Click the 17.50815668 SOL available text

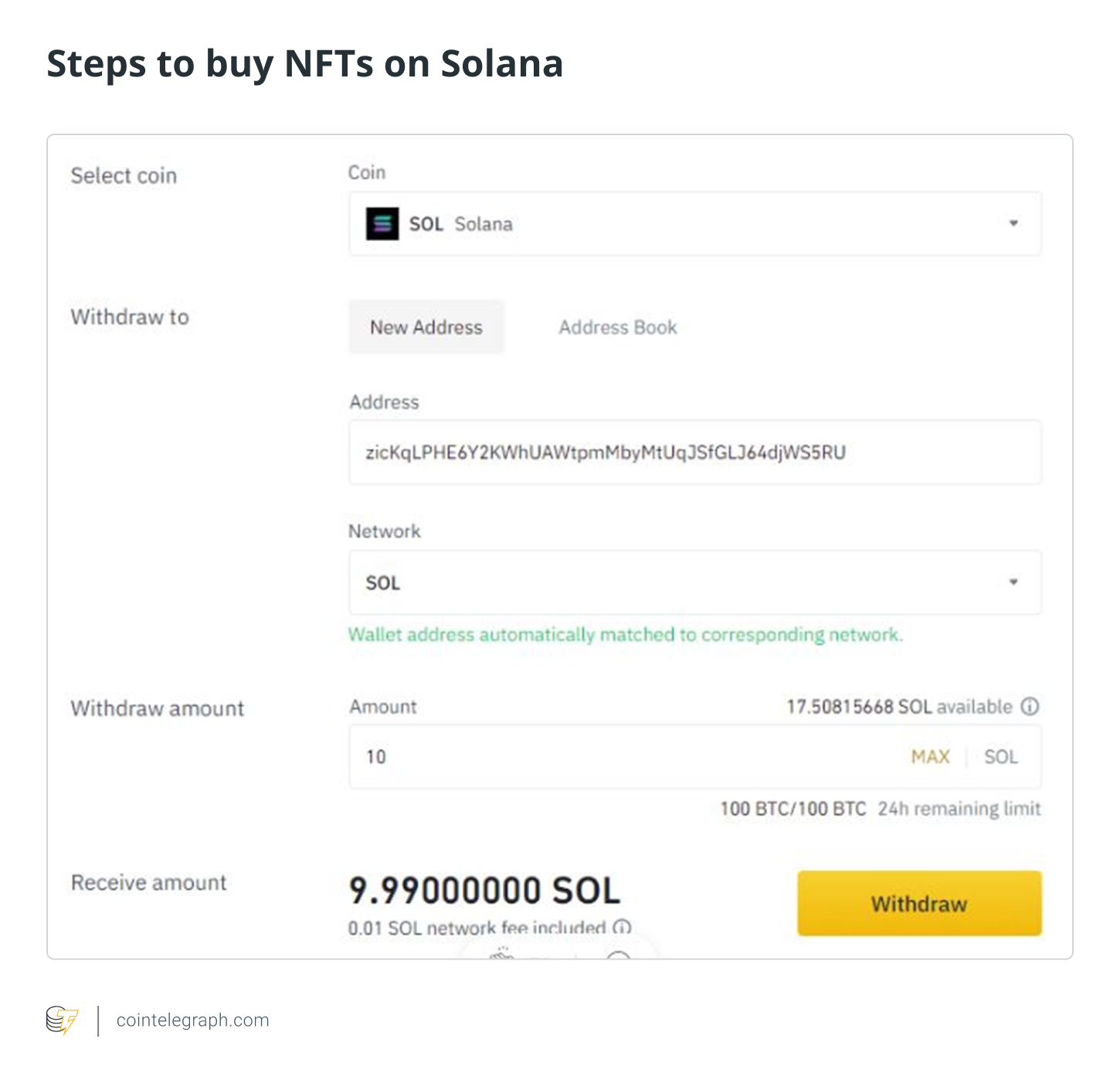(899, 707)
